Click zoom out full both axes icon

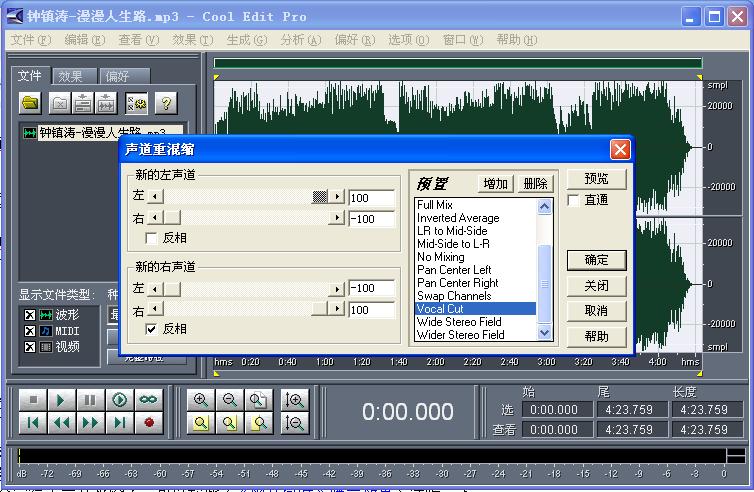[258, 400]
